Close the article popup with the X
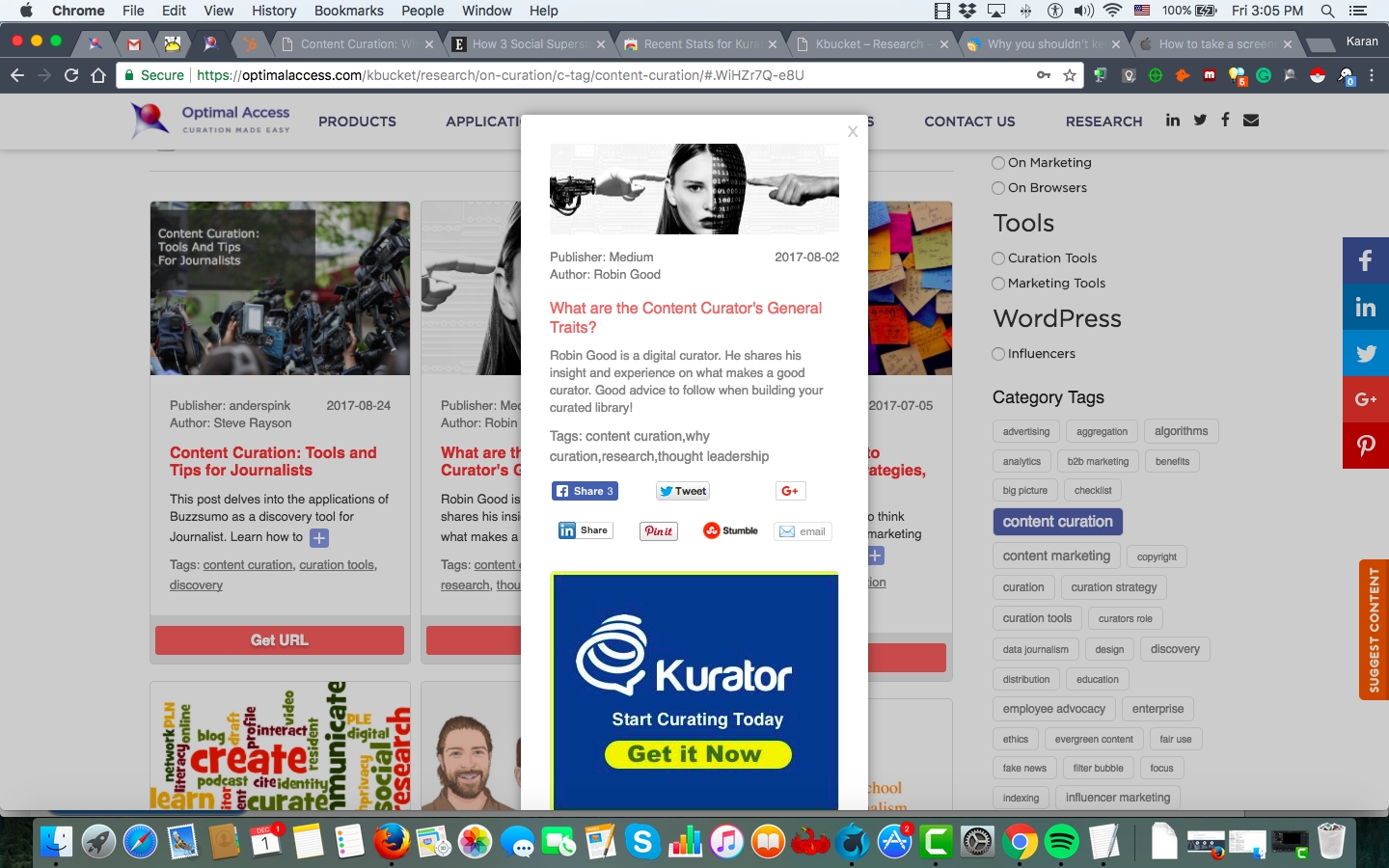The height and width of the screenshot is (868, 1389). click(x=853, y=131)
